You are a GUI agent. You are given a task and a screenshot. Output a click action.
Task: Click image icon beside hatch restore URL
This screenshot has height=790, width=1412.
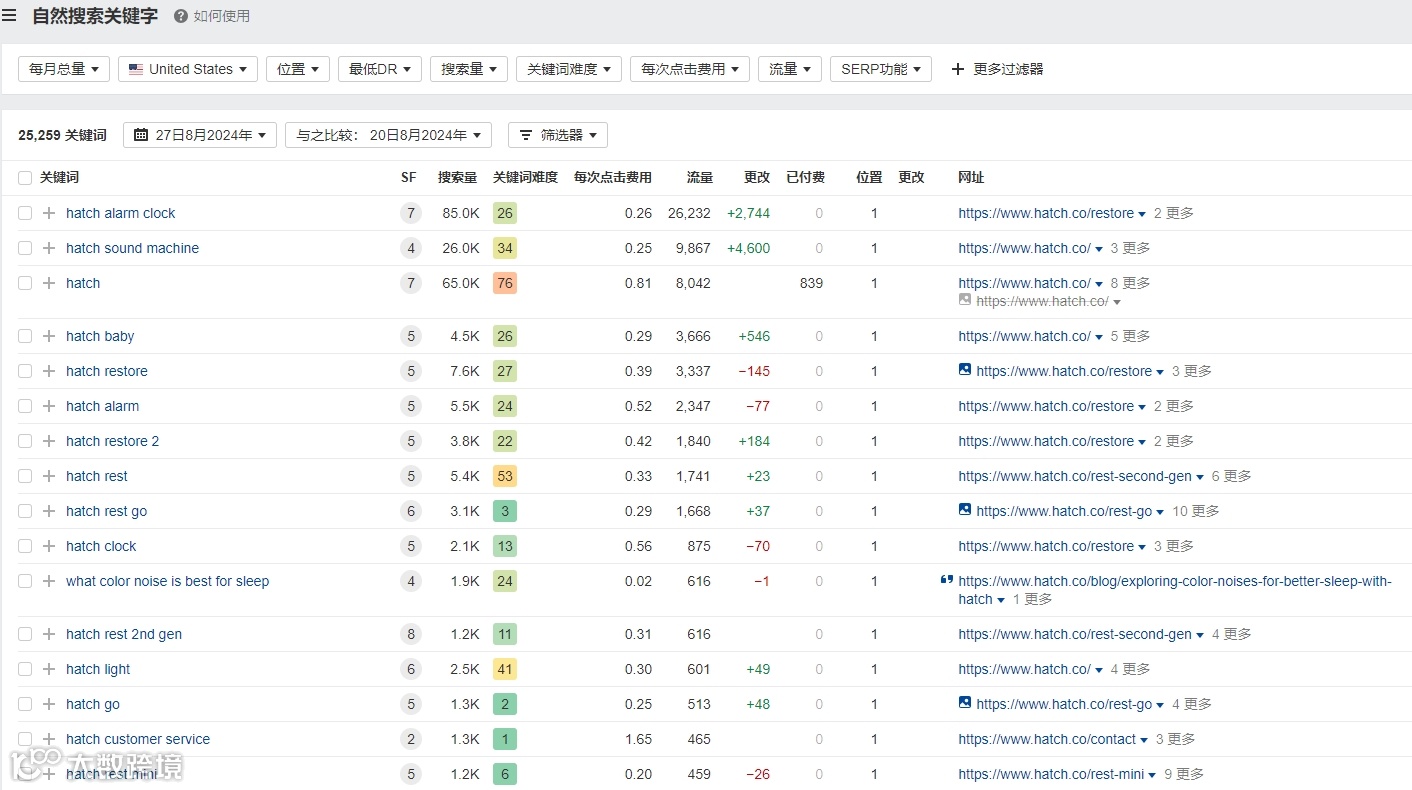pyautogui.click(x=965, y=370)
